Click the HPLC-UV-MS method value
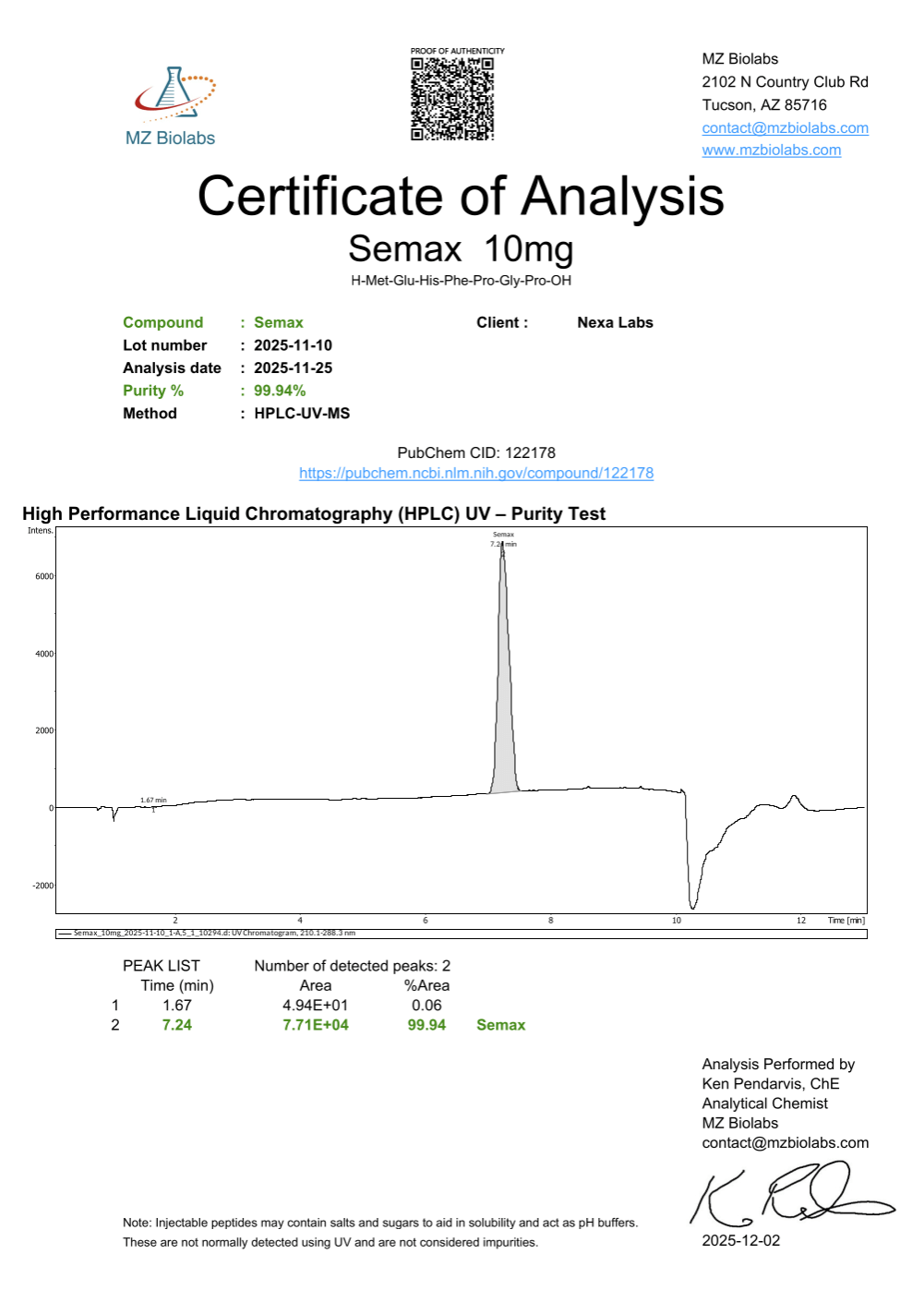 tap(302, 414)
